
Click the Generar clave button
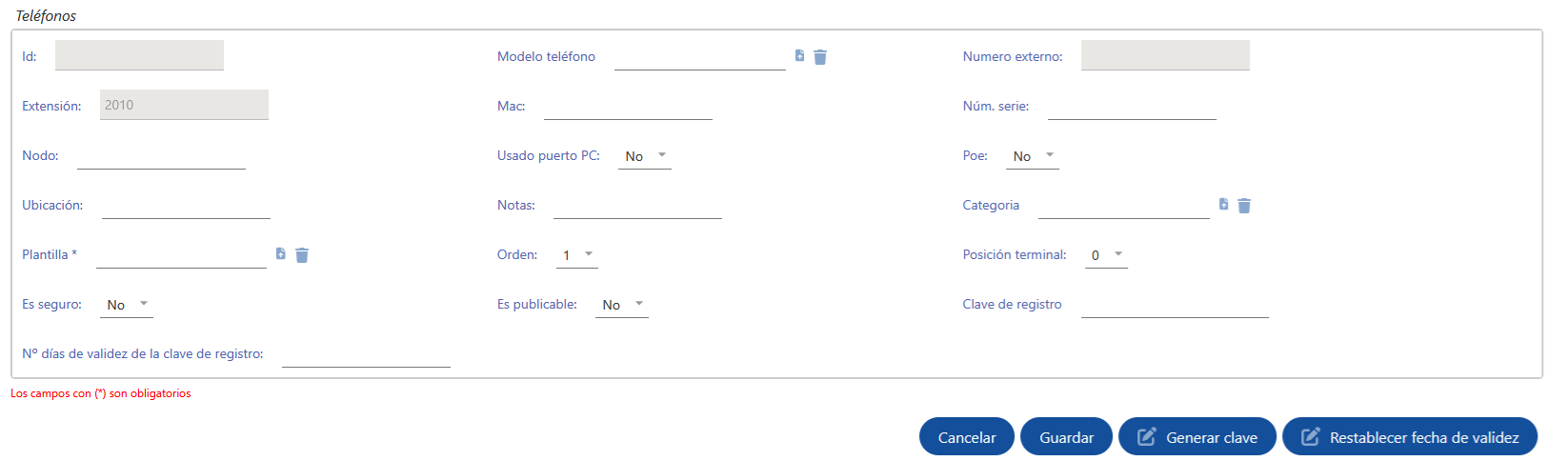click(1197, 437)
